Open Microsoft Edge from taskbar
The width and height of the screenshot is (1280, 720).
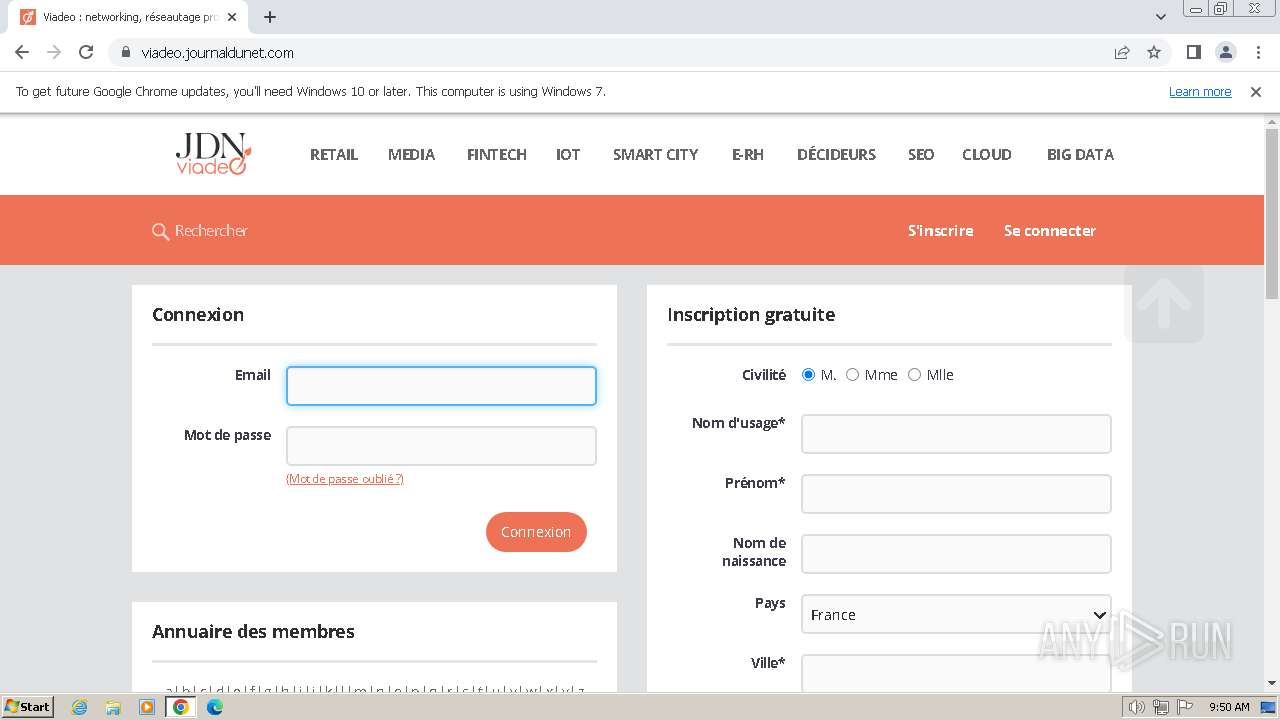(x=215, y=707)
